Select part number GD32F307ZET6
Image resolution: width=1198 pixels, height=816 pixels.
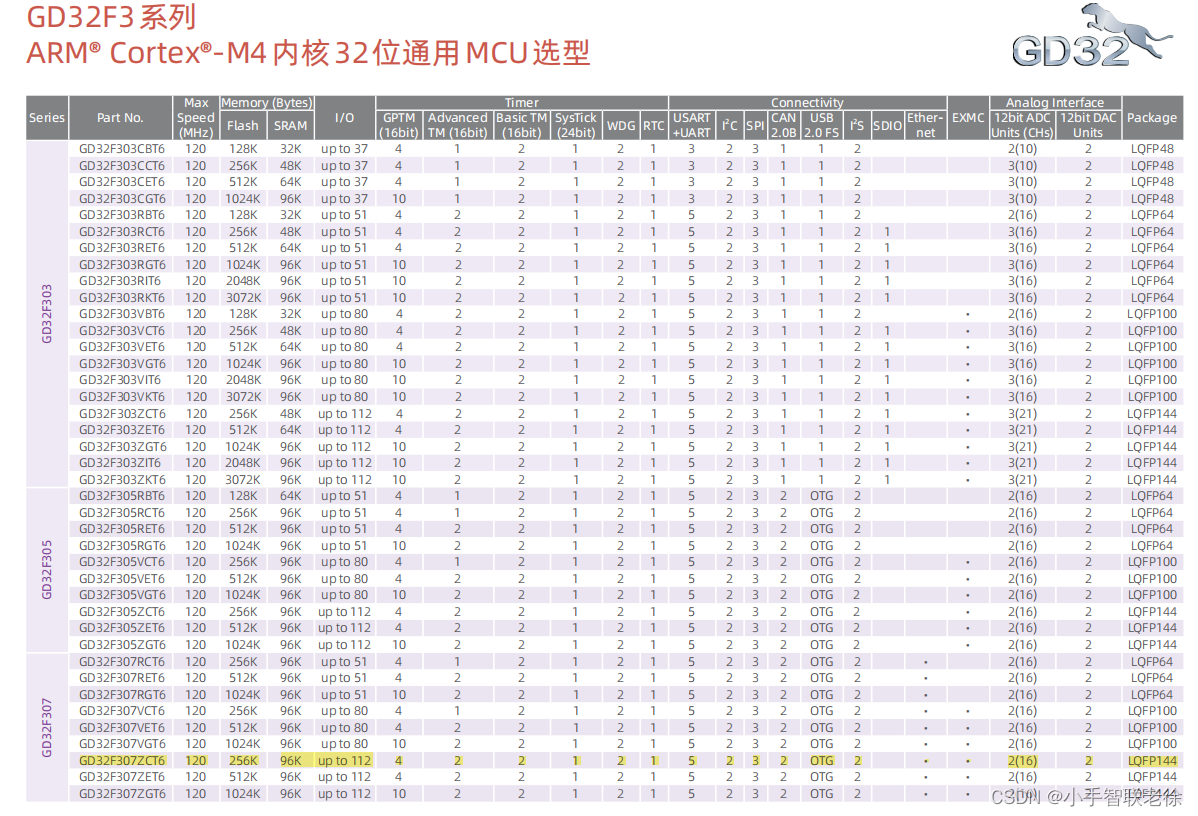point(122,776)
